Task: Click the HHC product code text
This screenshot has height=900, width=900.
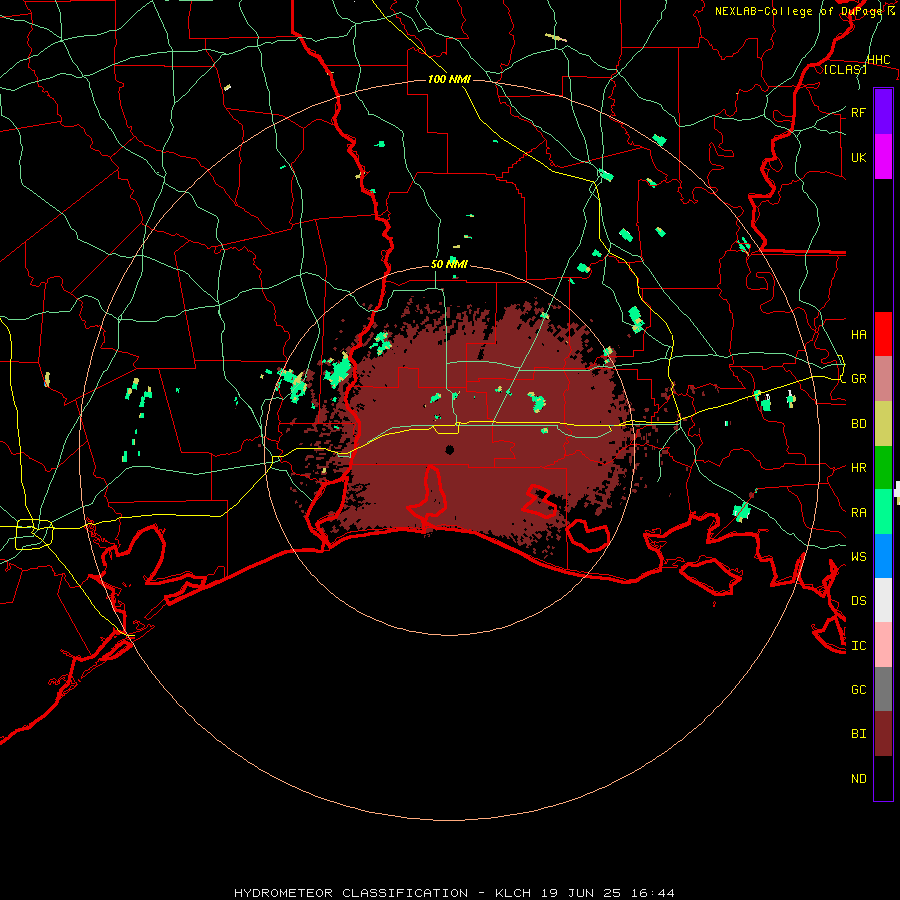Action: point(878,59)
